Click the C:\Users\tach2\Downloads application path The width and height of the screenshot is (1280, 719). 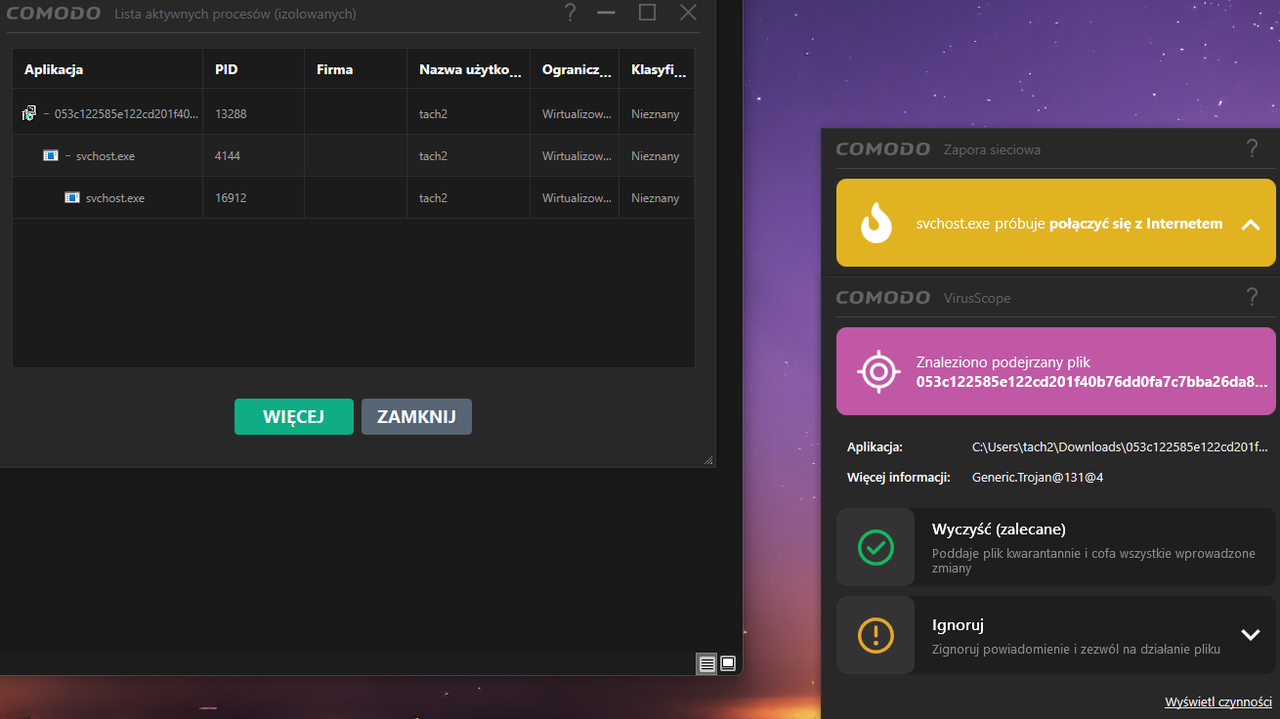point(1120,447)
